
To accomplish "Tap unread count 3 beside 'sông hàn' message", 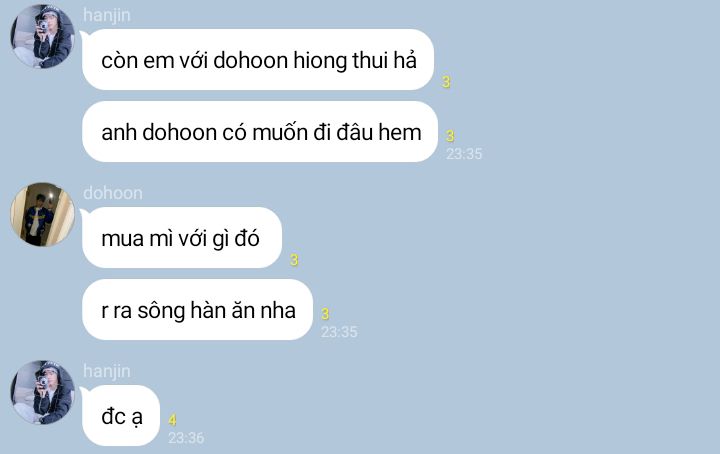I will pos(325,314).
